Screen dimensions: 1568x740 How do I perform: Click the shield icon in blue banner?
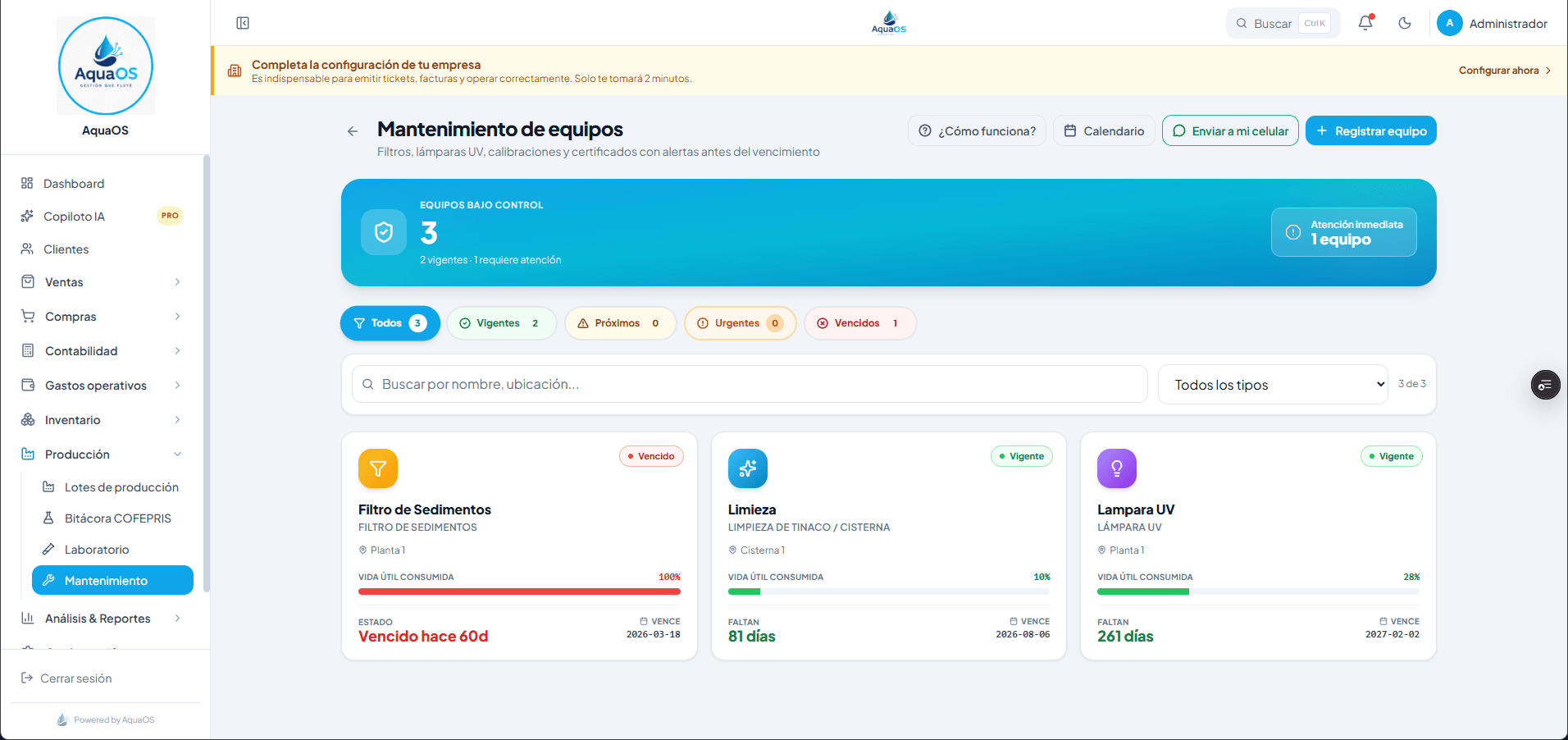coord(384,232)
